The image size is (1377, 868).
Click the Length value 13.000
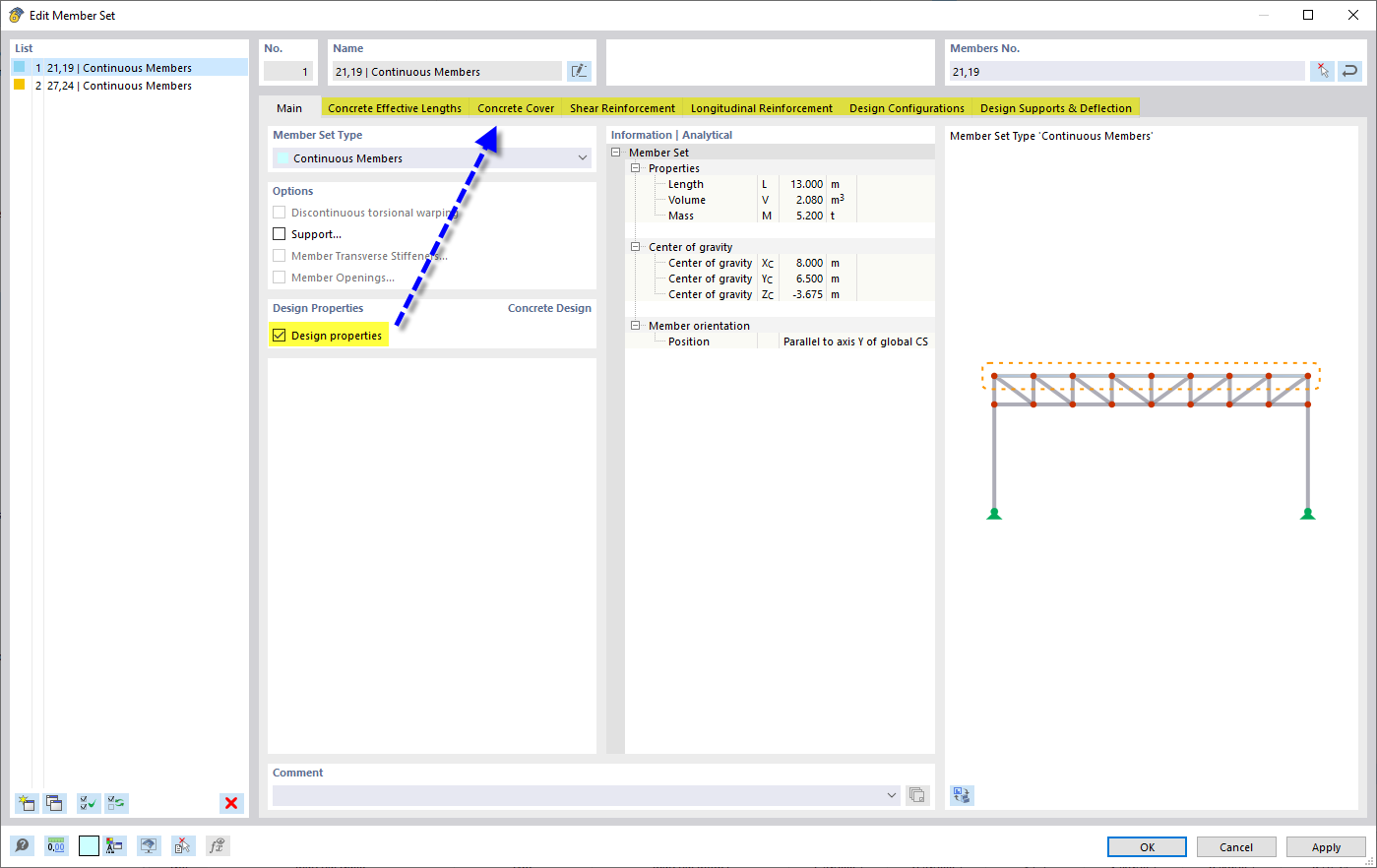click(x=806, y=184)
